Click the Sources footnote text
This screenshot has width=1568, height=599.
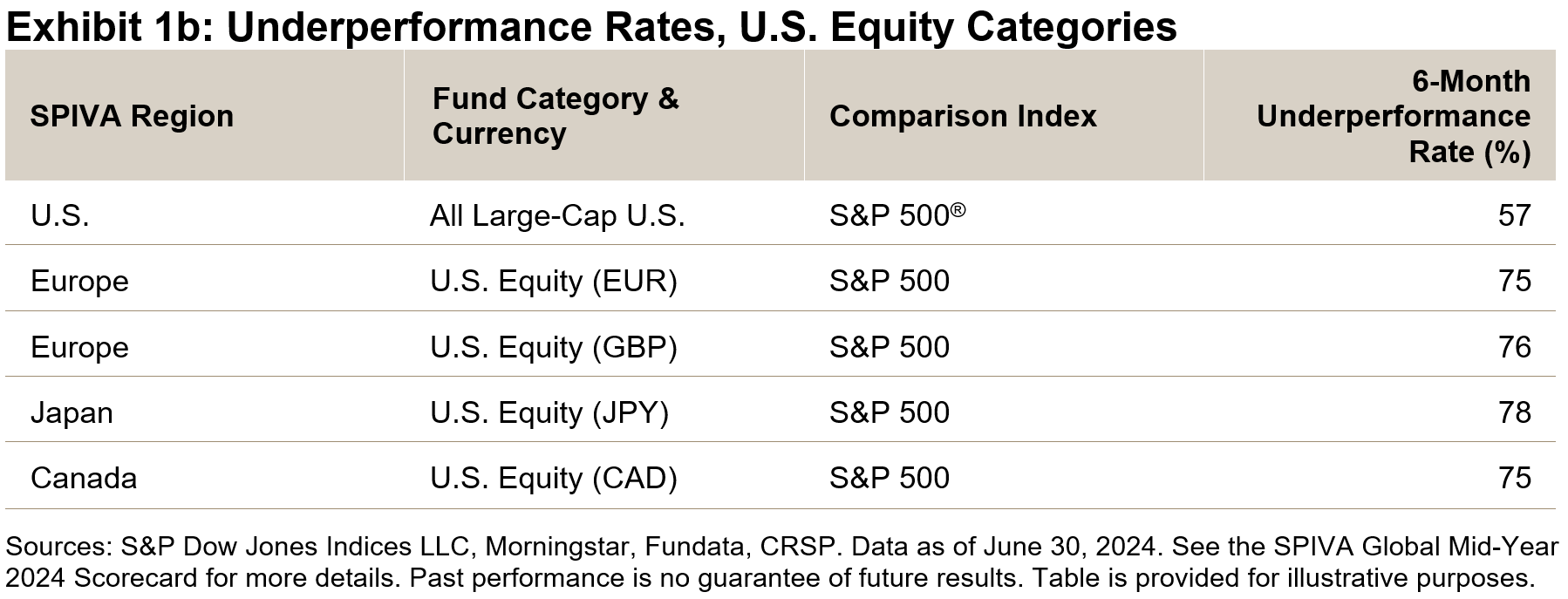781,562
